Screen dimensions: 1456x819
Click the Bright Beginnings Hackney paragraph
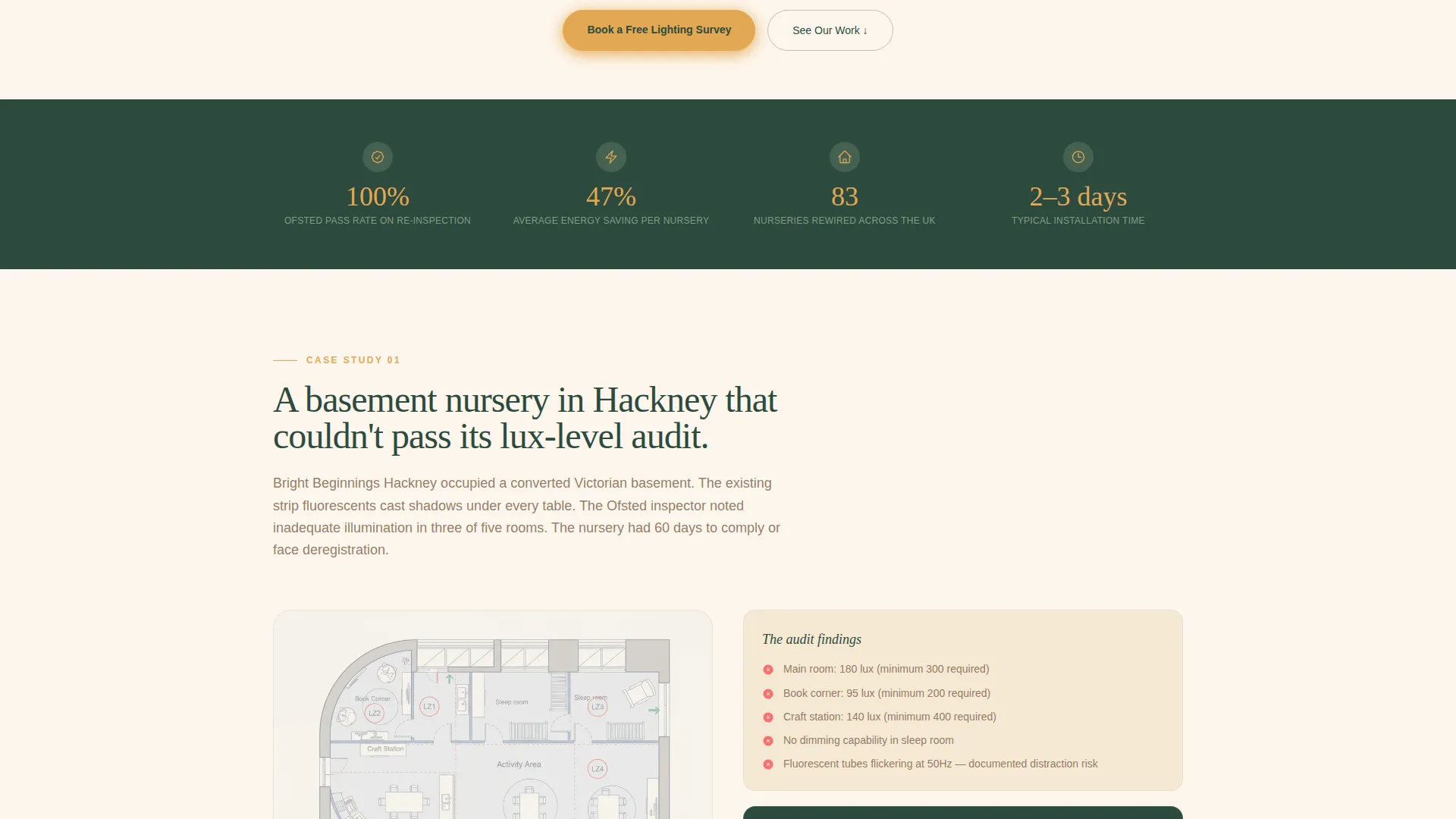[x=527, y=516]
